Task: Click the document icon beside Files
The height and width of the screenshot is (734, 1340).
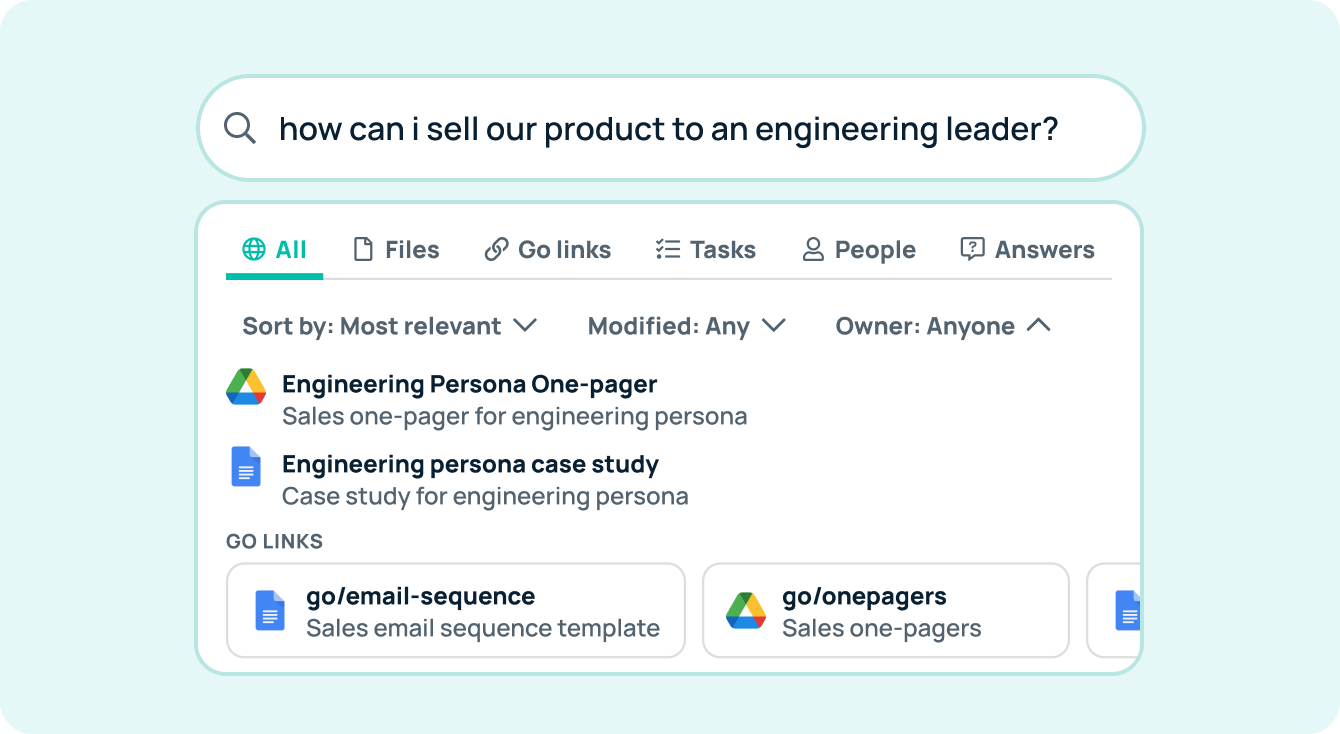Action: (364, 249)
